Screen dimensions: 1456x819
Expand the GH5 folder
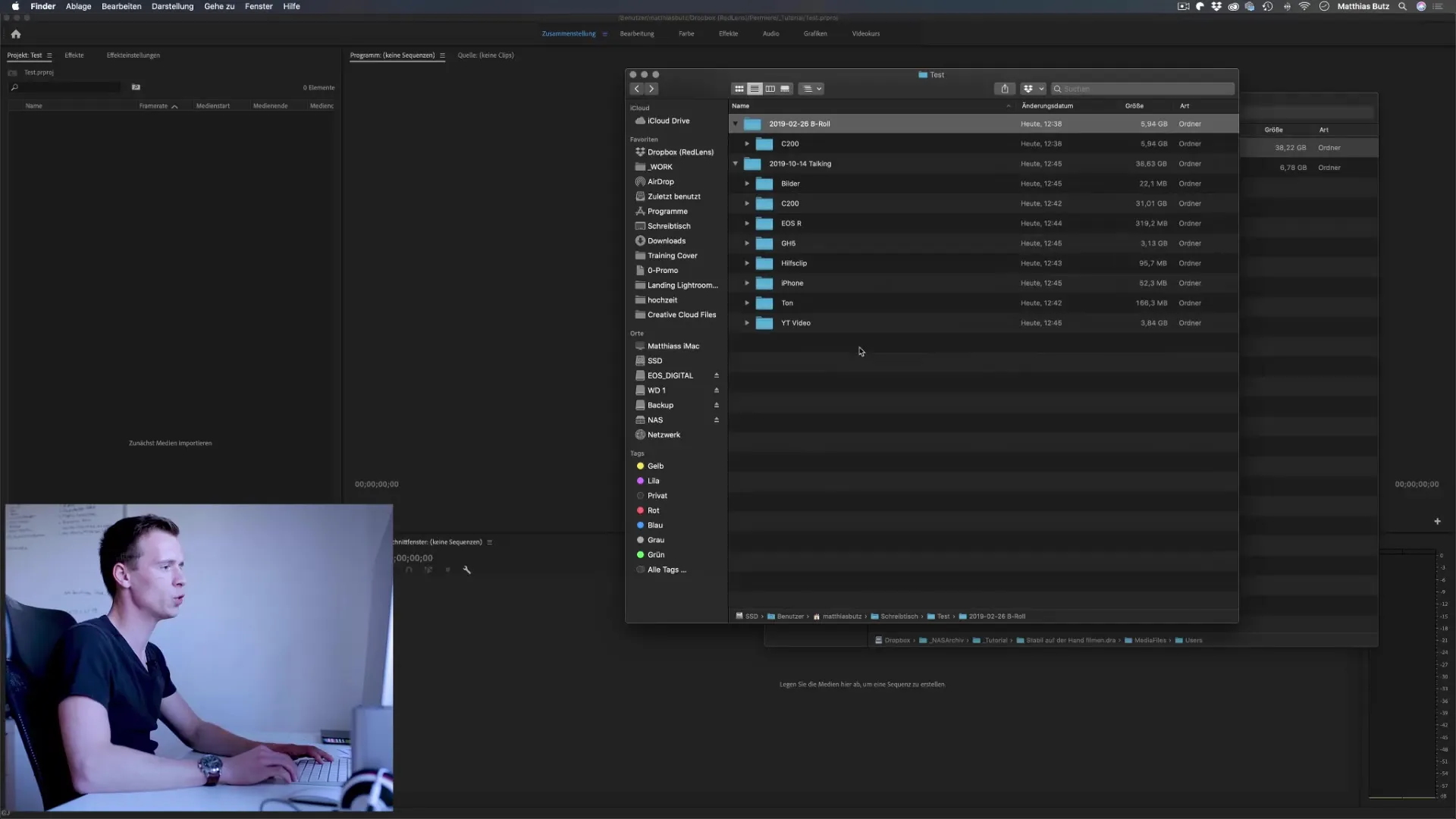point(747,243)
